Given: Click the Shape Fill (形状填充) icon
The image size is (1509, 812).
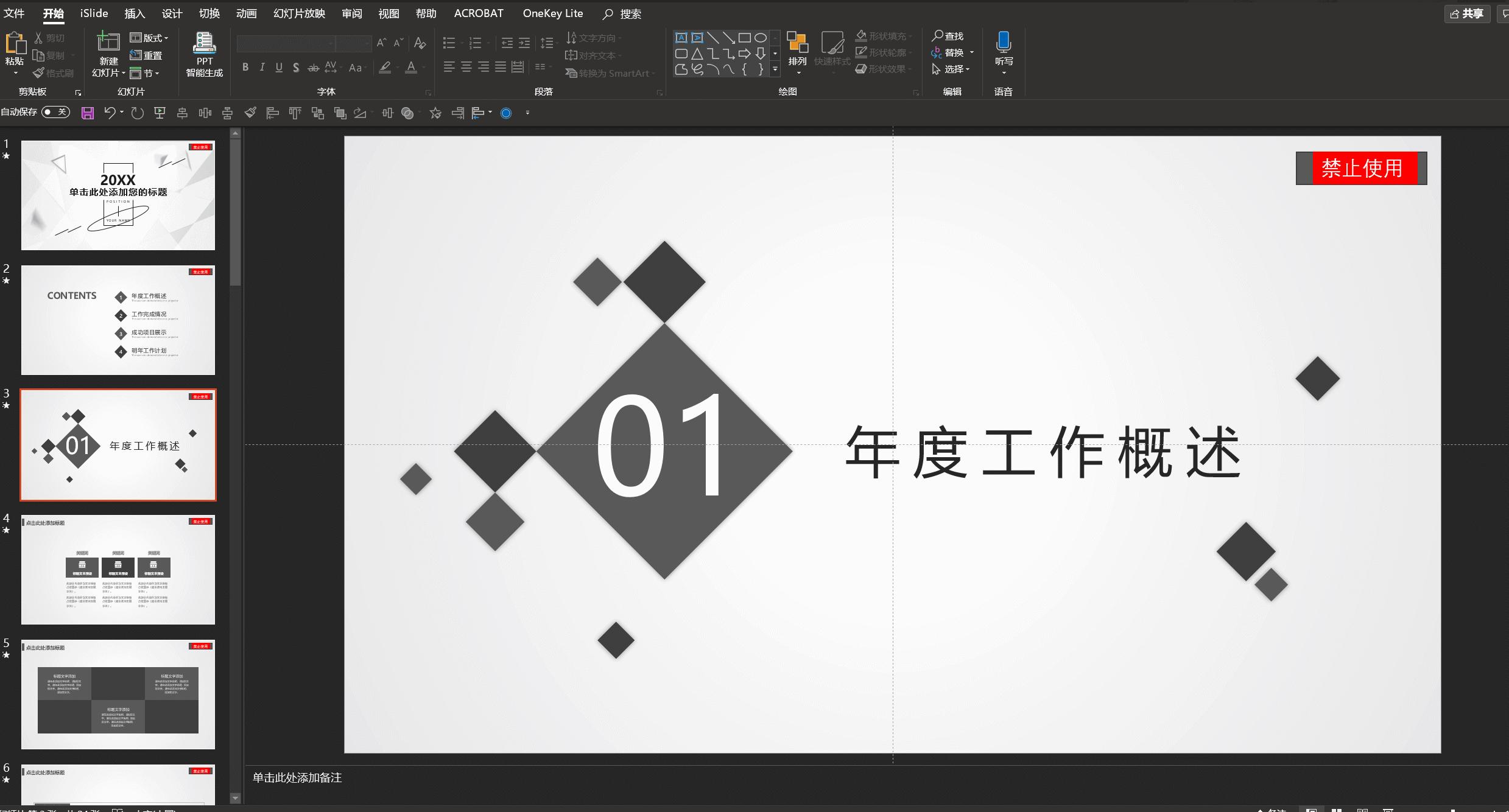Looking at the screenshot, I should [862, 35].
